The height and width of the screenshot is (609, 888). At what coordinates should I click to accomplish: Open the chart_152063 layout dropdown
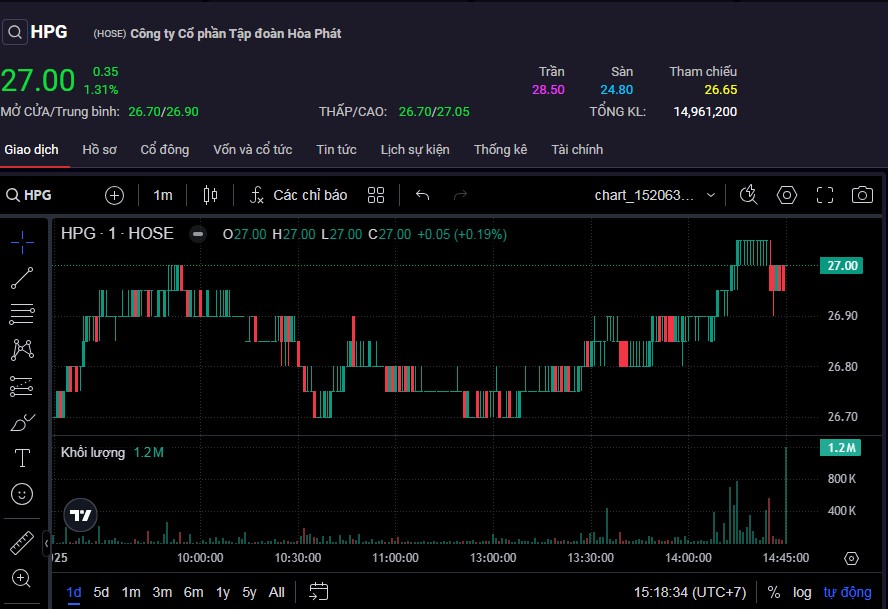[655, 195]
